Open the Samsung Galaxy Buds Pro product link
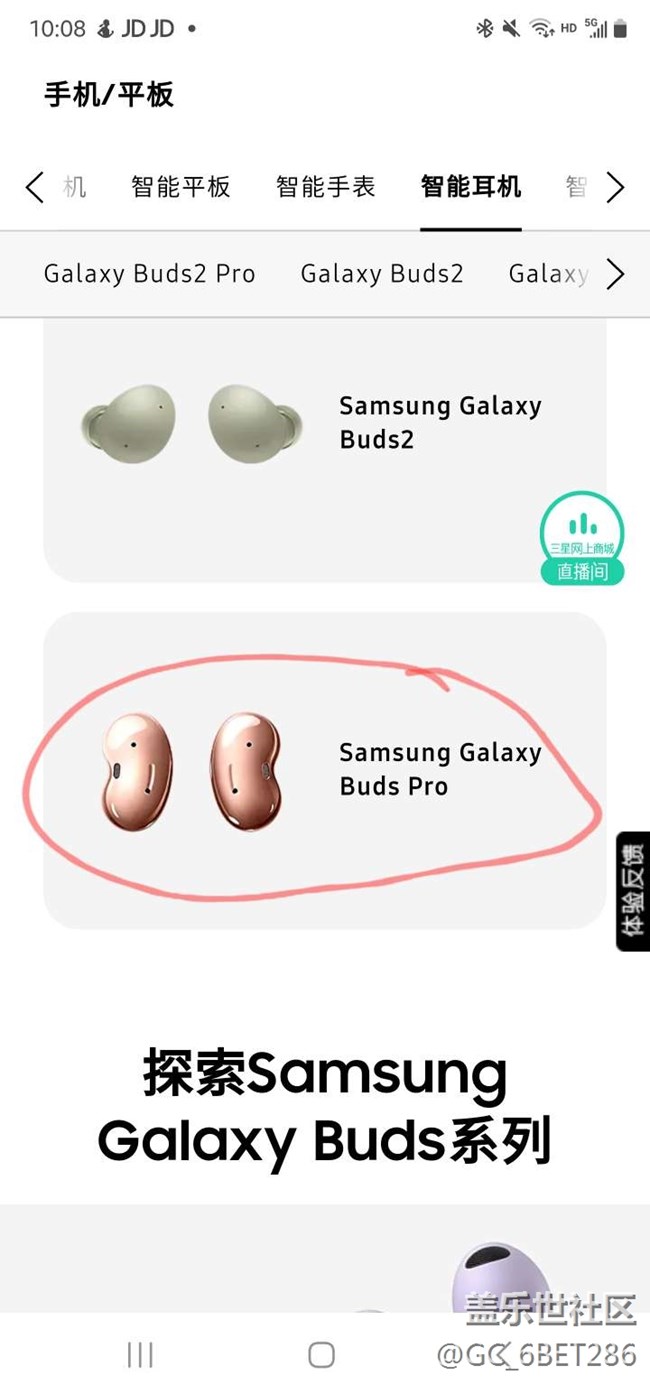Image resolution: width=650 pixels, height=1394 pixels. 440,769
